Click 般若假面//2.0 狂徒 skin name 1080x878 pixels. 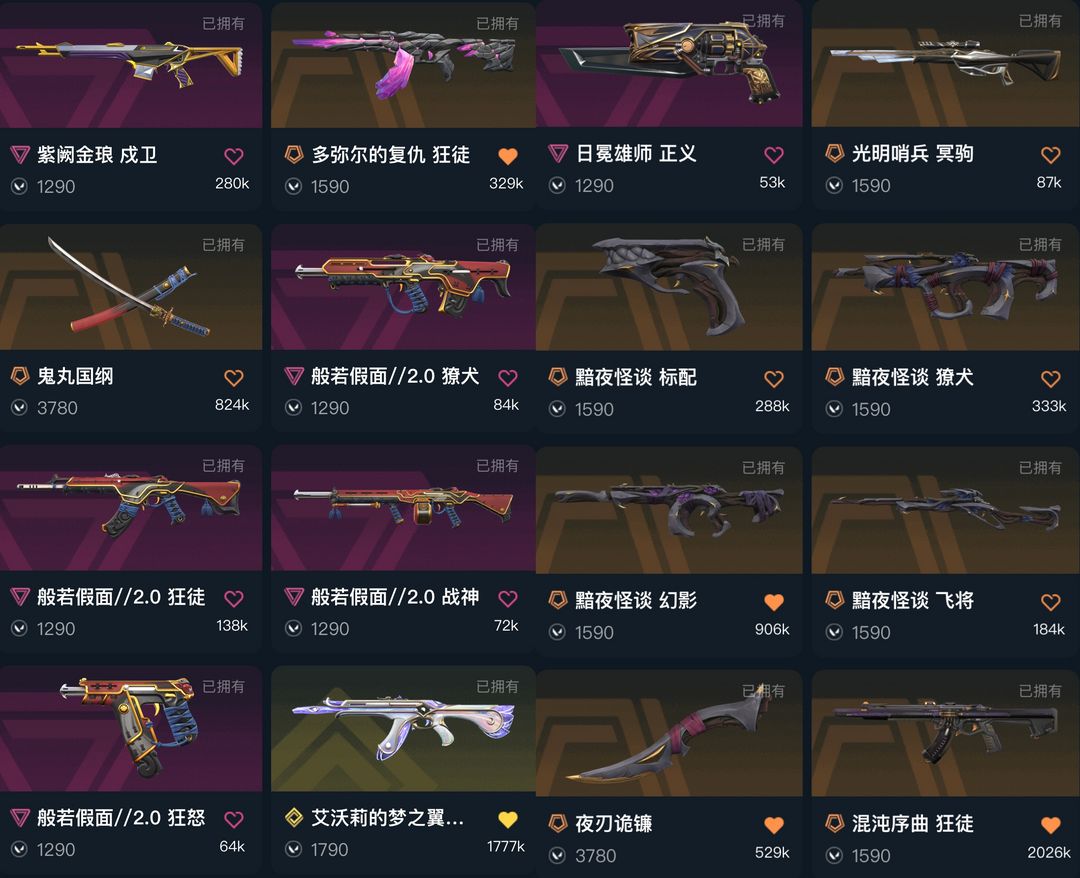tap(121, 597)
